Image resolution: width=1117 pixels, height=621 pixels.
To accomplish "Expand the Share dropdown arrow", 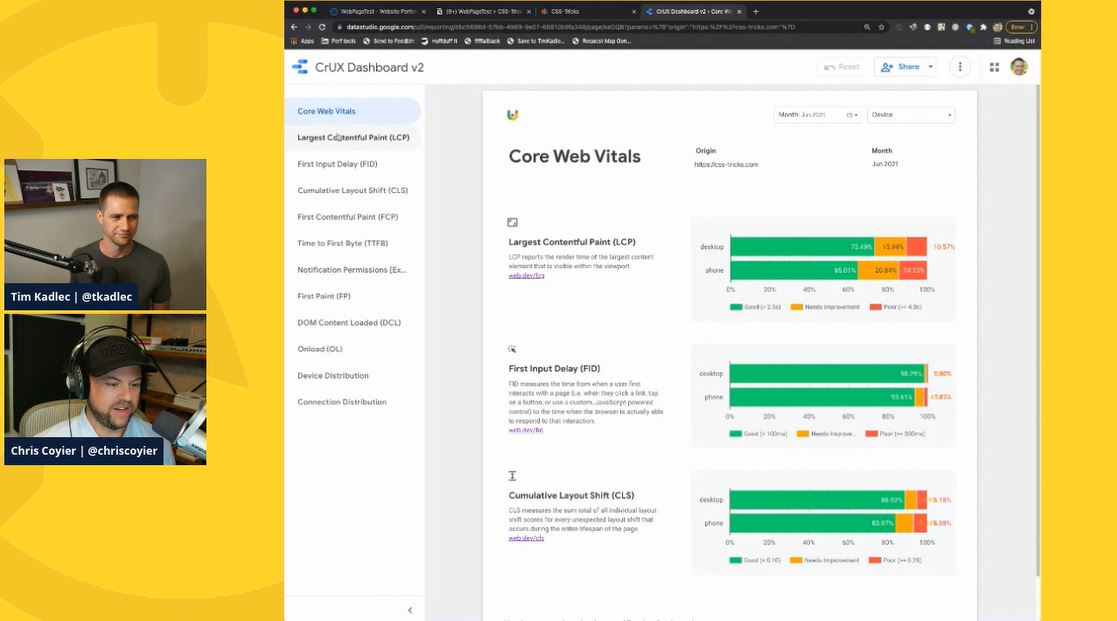I will [930, 67].
